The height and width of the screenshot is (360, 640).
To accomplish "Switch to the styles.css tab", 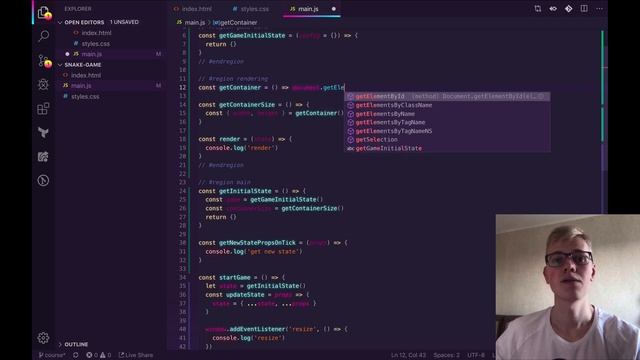I will [x=251, y=9].
